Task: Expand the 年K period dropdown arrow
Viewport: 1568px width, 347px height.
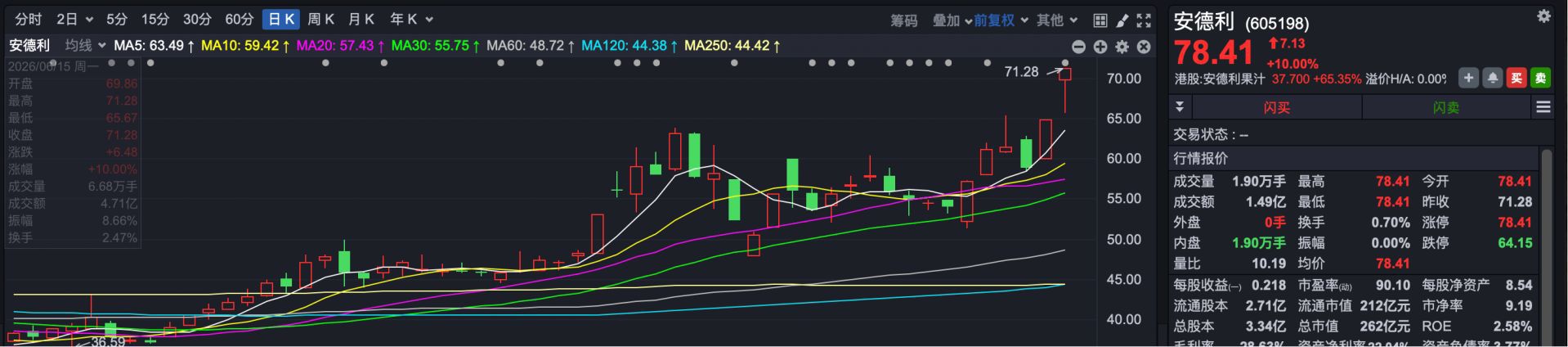Action: click(x=429, y=20)
